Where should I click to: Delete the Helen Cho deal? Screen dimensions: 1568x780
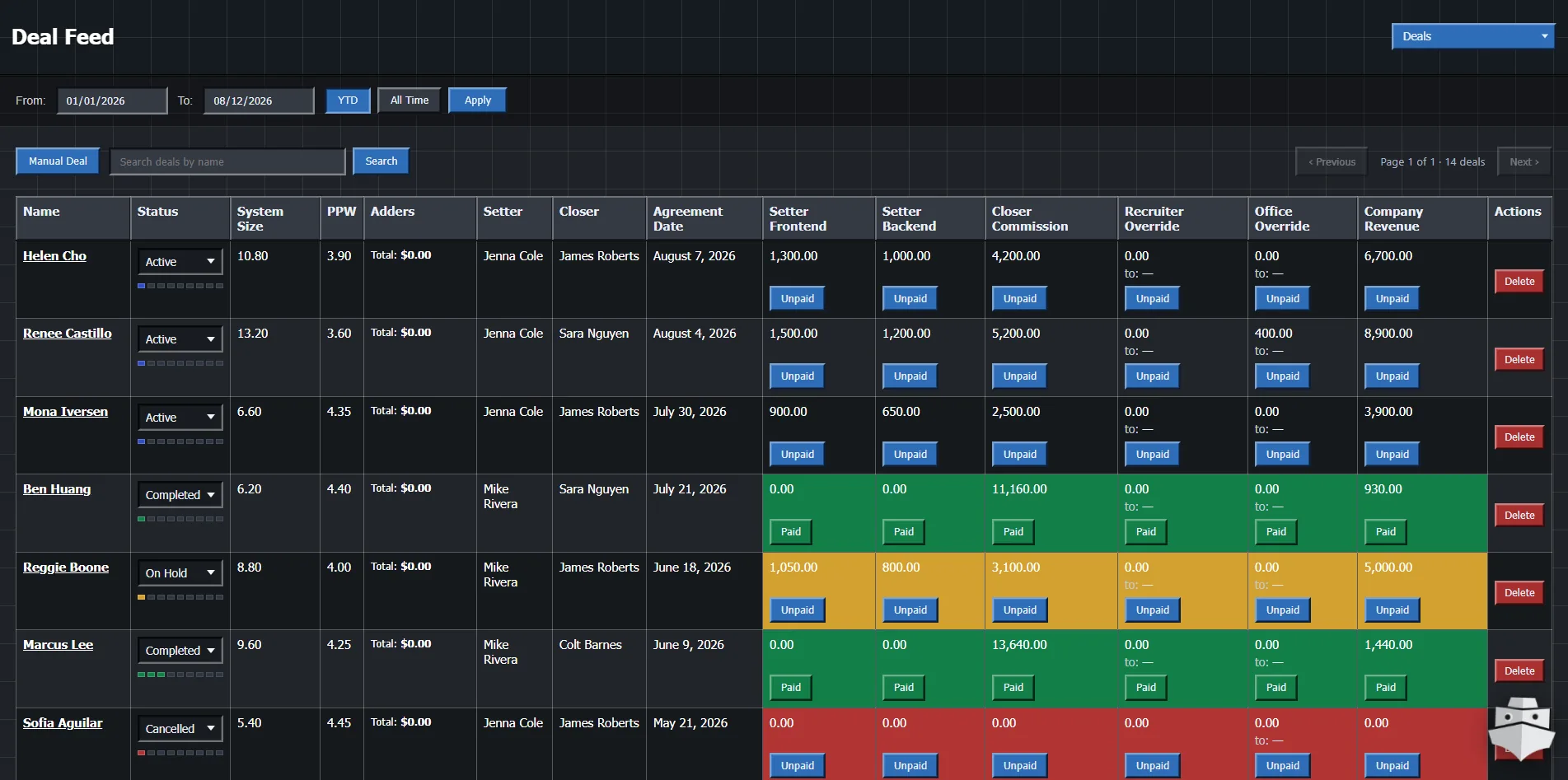tap(1519, 282)
